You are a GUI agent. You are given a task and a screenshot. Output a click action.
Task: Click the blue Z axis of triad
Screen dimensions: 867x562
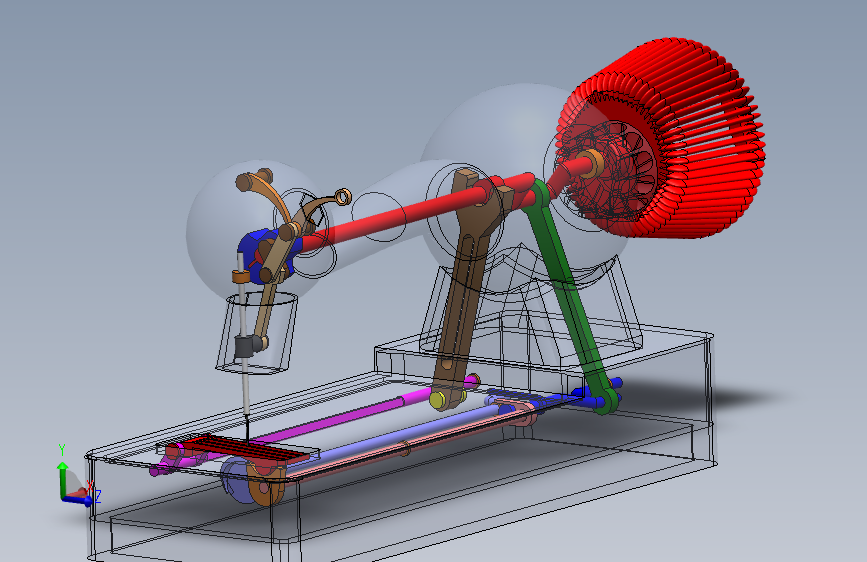tap(77, 501)
